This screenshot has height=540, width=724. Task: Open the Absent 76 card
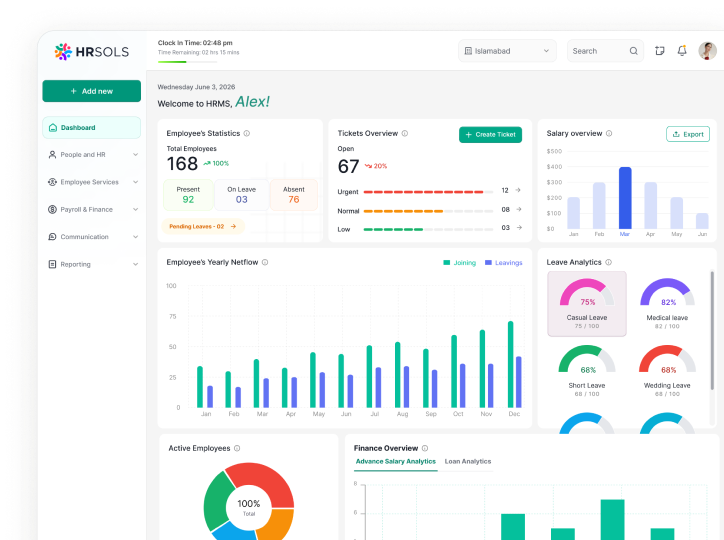click(x=294, y=195)
